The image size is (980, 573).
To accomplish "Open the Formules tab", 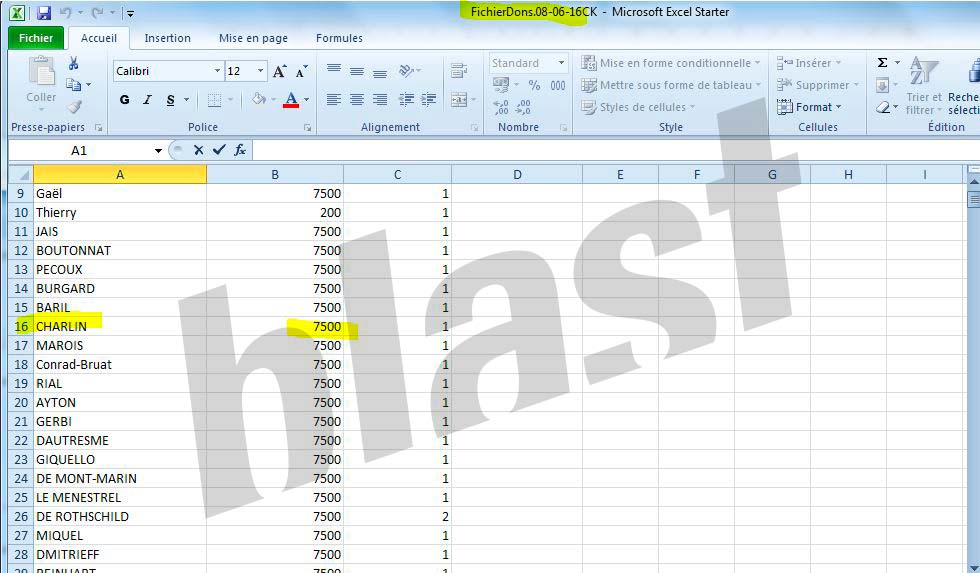I will (x=339, y=38).
